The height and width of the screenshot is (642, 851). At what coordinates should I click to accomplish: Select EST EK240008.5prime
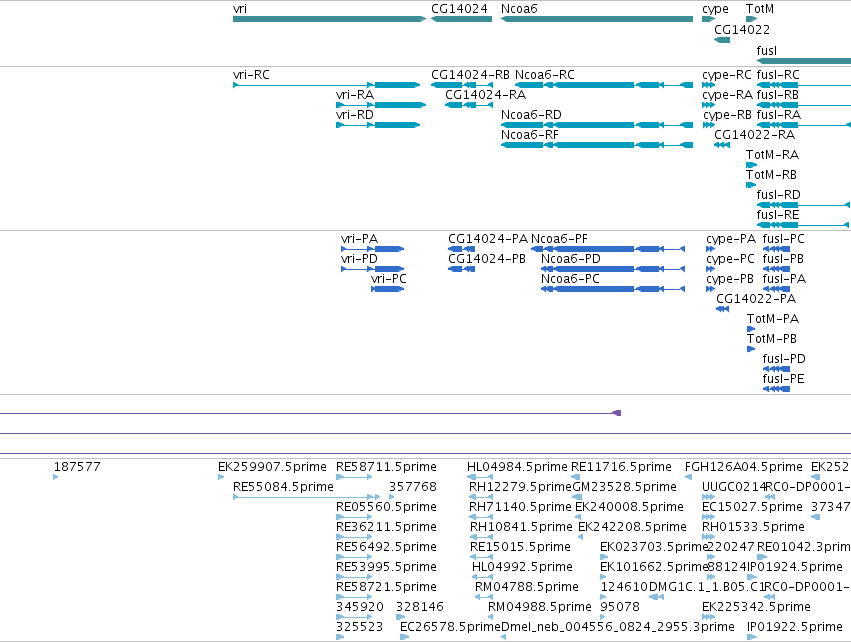pyautogui.click(x=579, y=517)
